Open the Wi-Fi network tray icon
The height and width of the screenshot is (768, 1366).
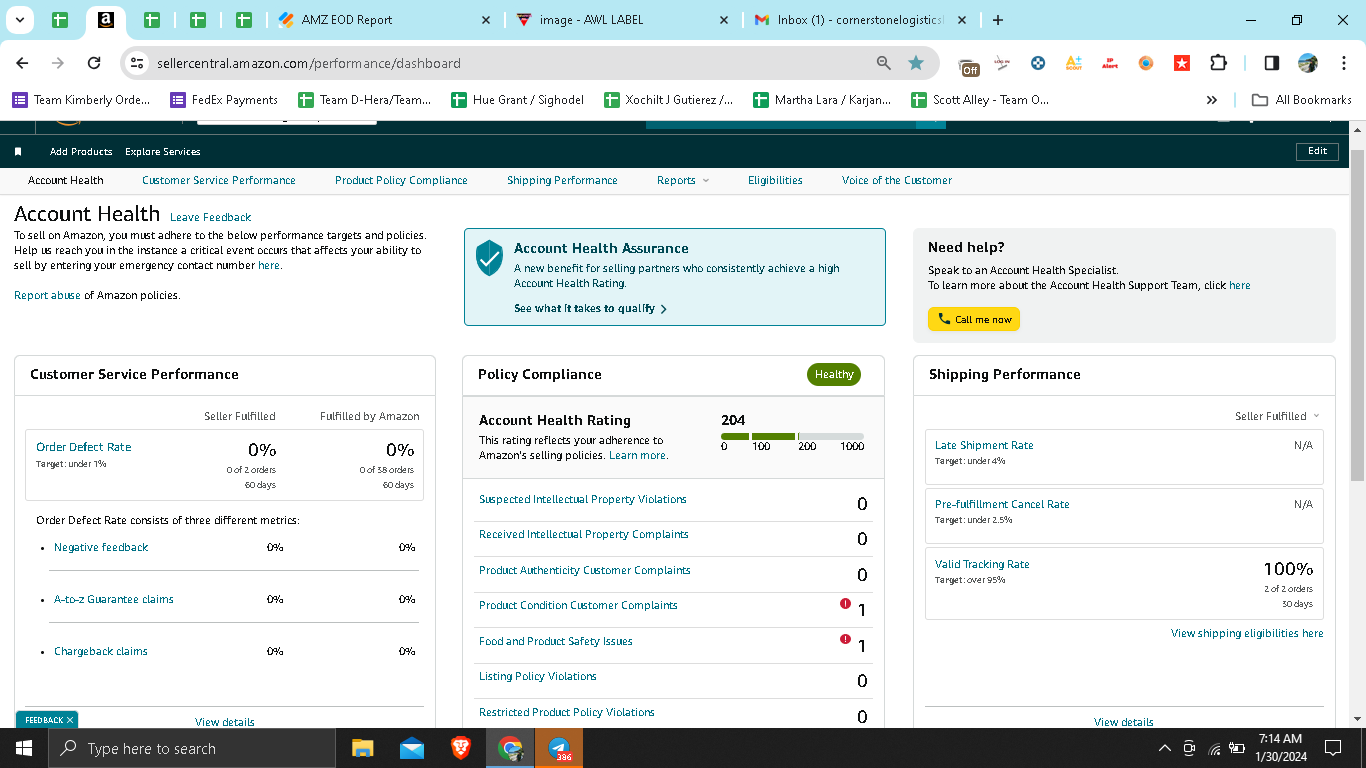pos(1214,748)
